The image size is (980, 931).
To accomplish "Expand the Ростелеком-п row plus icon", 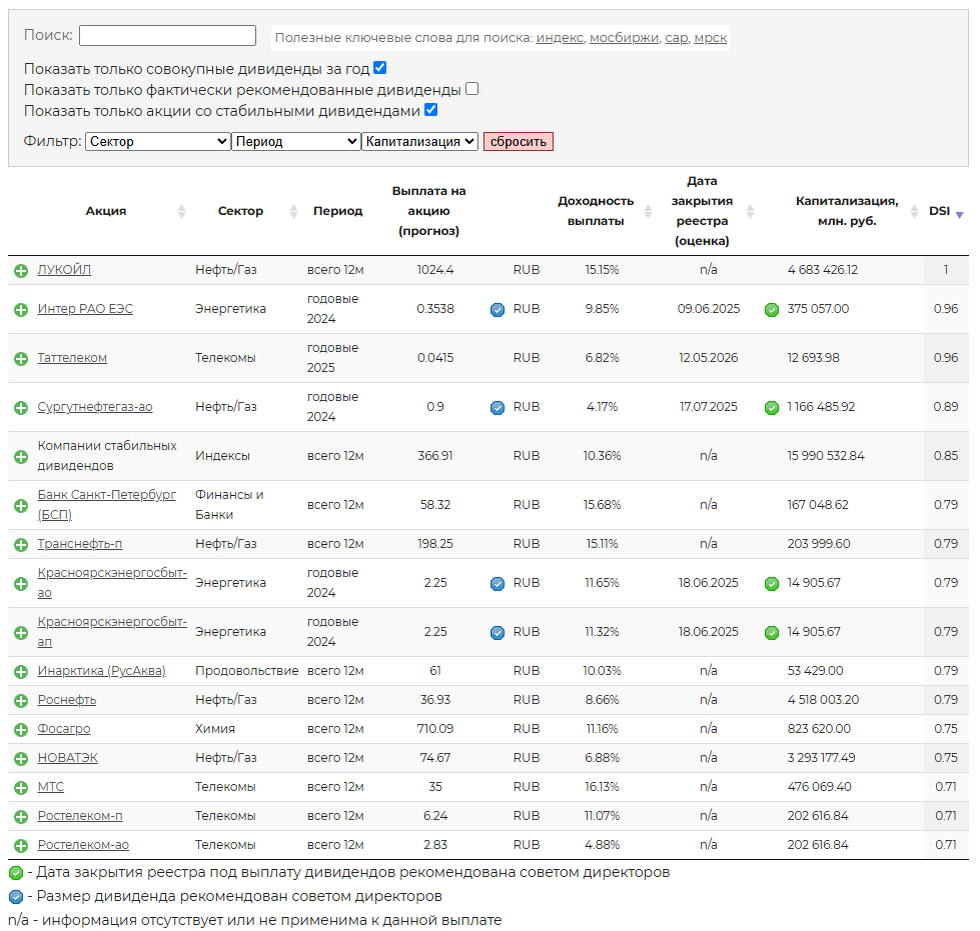I will click(x=21, y=817).
